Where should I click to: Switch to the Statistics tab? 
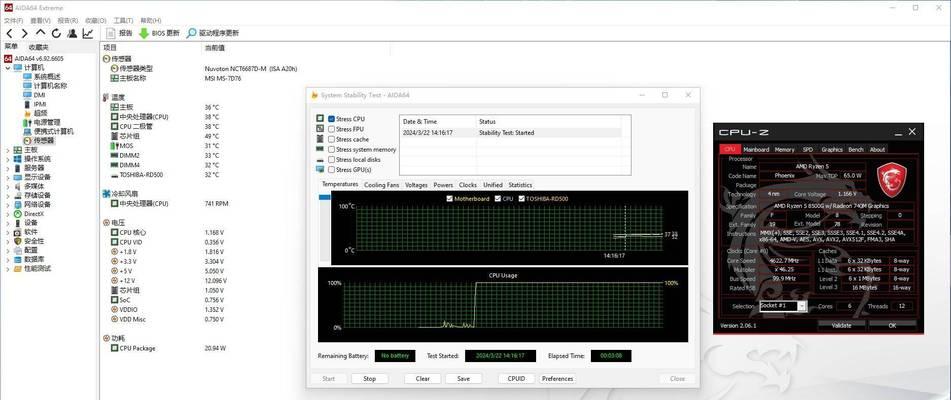coord(520,185)
